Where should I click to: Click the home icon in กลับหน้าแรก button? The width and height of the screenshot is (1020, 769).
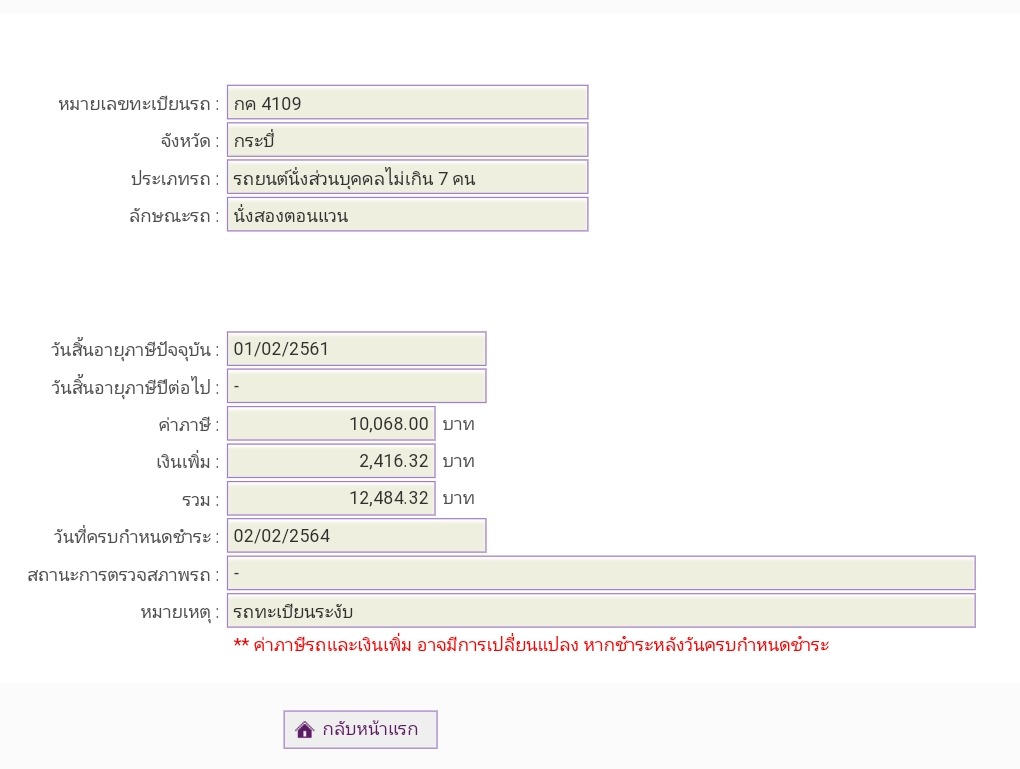tap(304, 729)
